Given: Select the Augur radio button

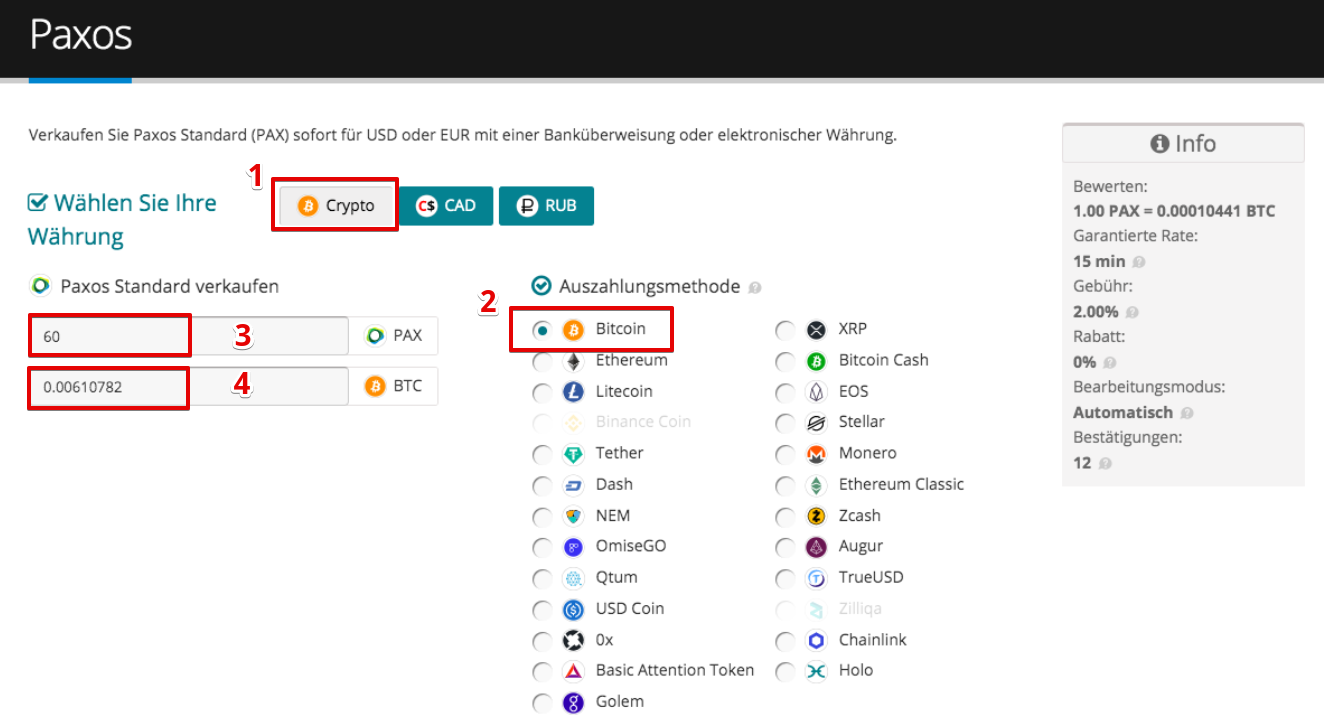Looking at the screenshot, I should pyautogui.click(x=785, y=547).
